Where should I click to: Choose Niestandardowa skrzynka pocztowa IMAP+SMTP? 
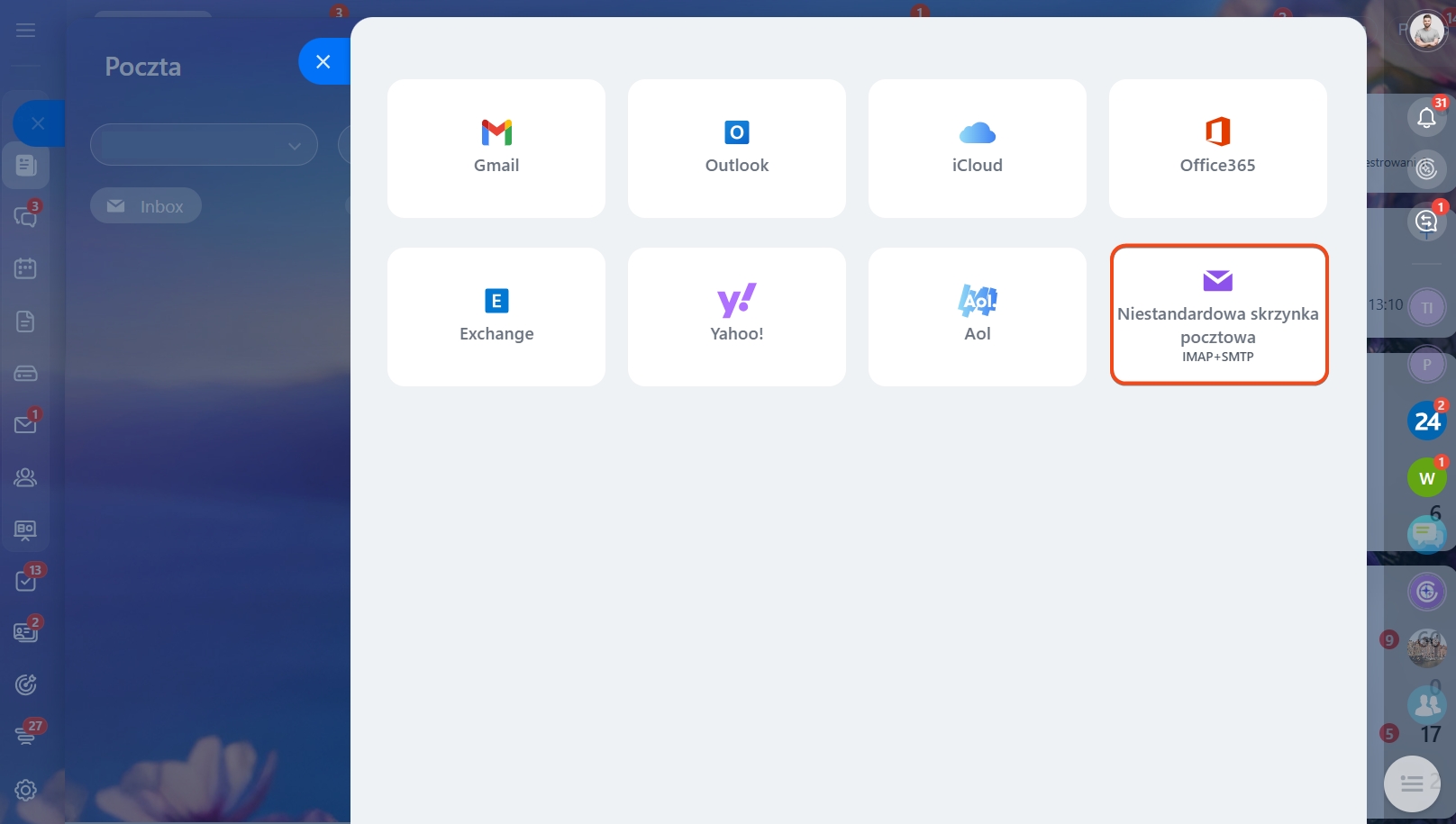(1219, 315)
